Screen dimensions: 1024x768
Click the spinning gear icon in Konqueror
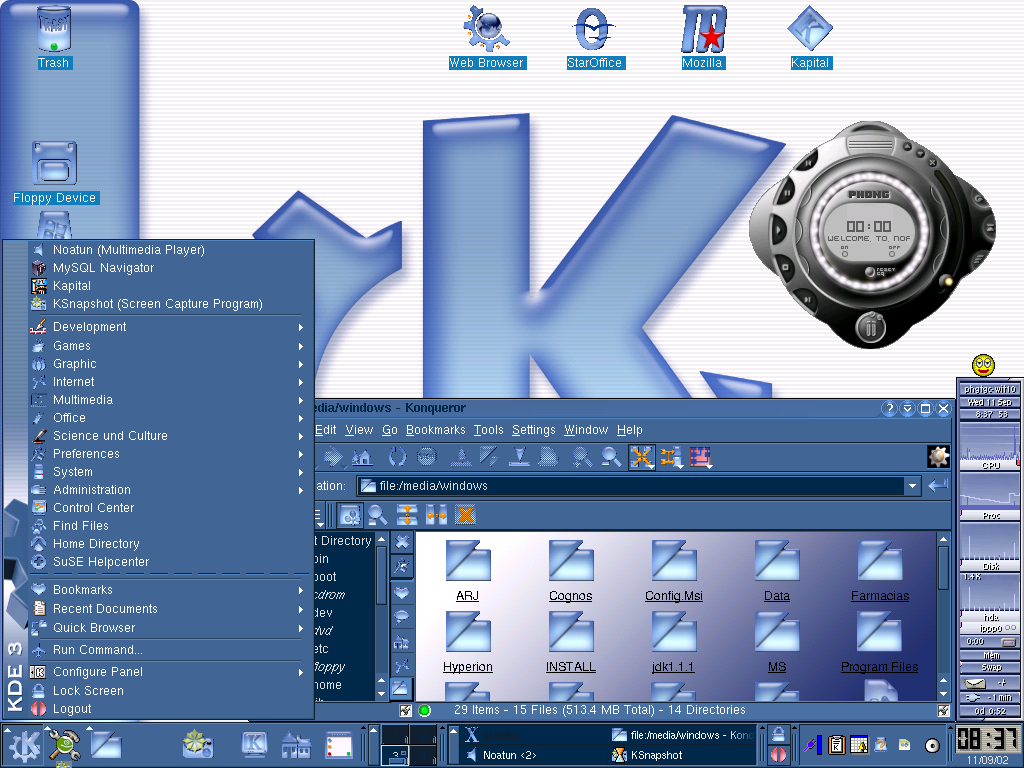938,456
